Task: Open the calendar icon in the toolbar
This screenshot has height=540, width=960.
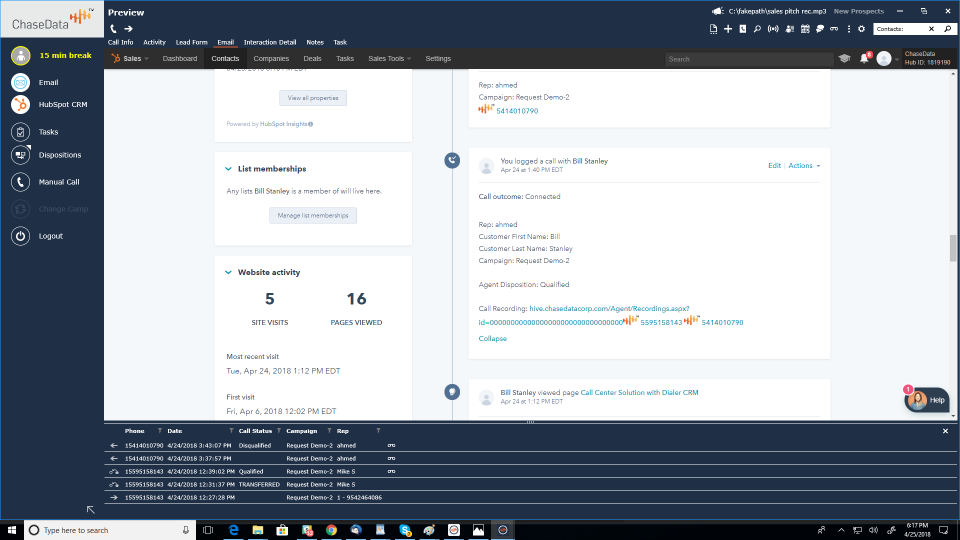Action: pyautogui.click(x=805, y=29)
